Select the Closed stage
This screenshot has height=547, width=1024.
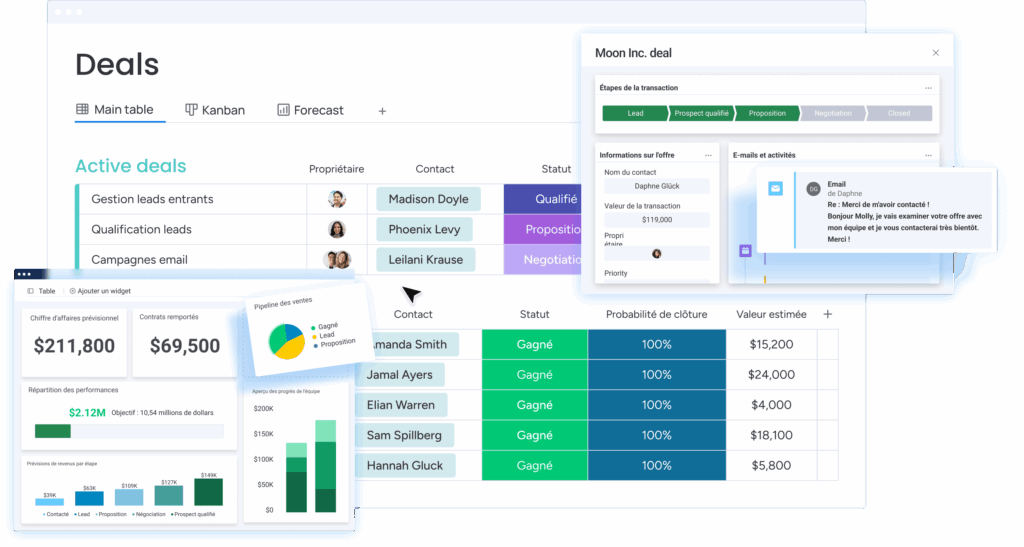(899, 114)
